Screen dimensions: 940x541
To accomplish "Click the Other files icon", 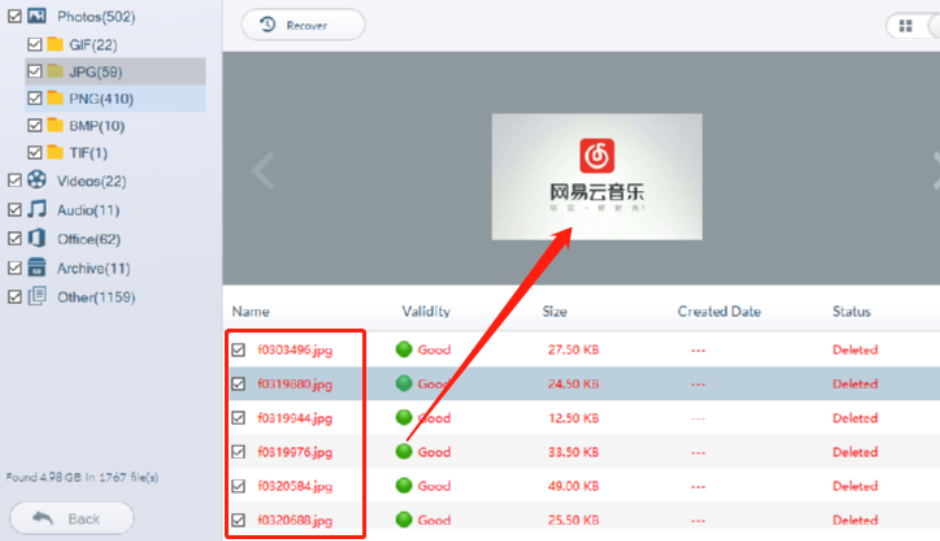I will tap(37, 296).
